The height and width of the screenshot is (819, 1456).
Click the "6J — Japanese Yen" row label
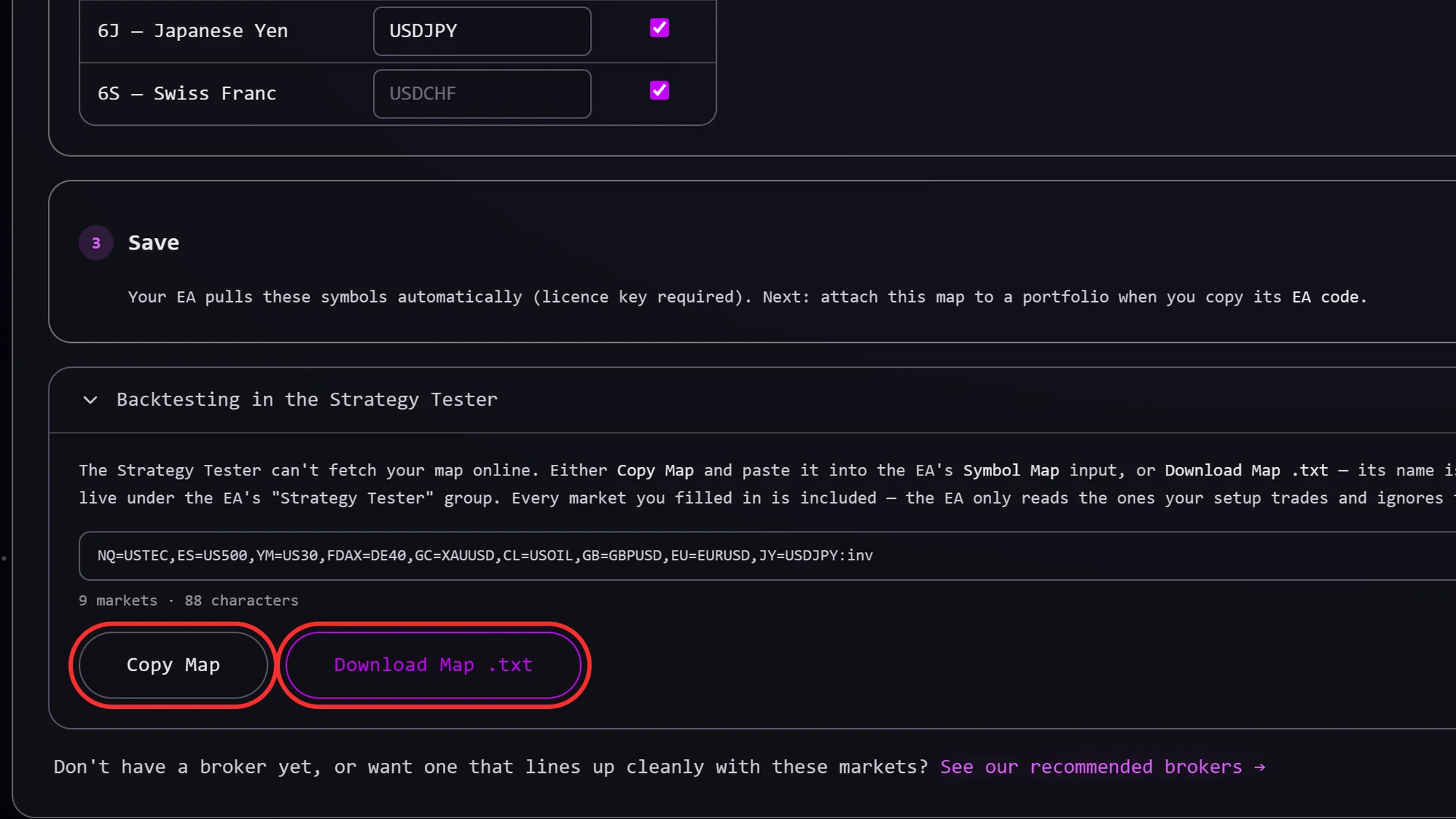click(x=193, y=31)
